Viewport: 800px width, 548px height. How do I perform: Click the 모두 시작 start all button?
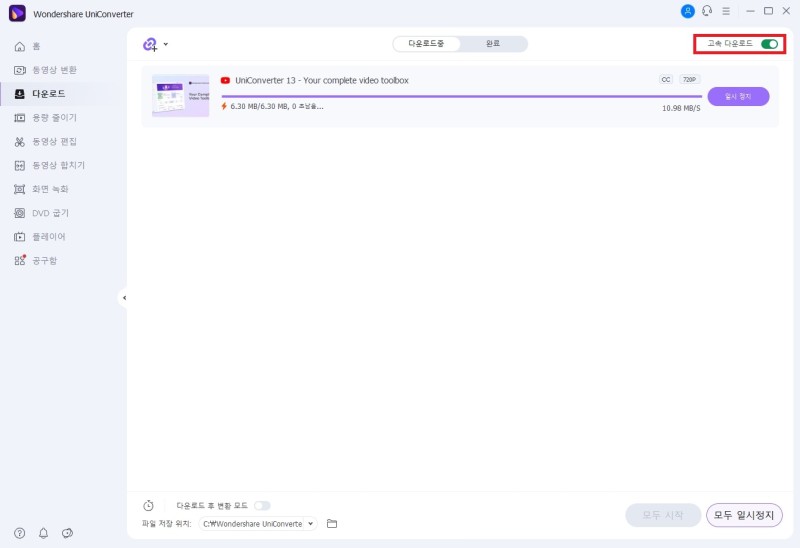click(x=663, y=515)
